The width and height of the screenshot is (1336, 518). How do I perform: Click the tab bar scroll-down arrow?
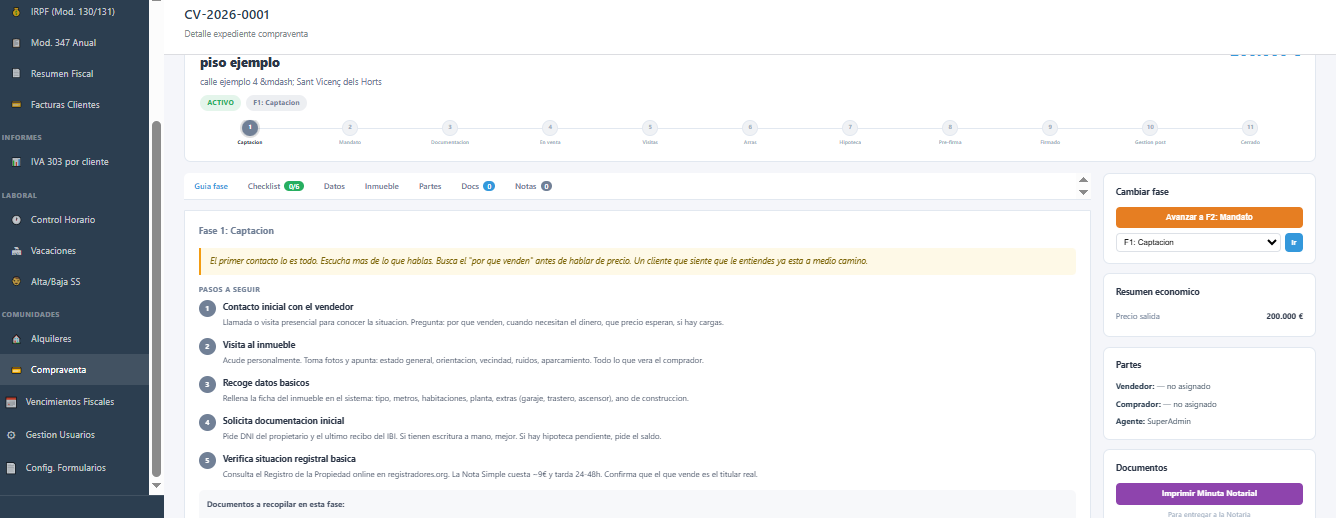click(x=1083, y=192)
